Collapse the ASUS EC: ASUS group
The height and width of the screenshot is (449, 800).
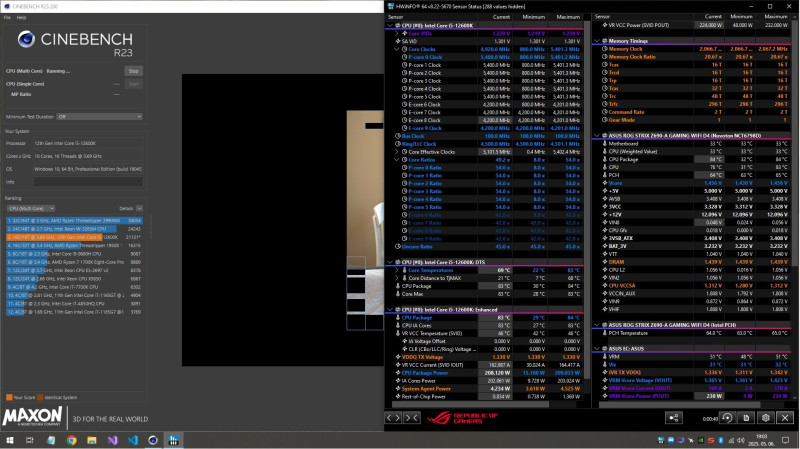[x=597, y=349]
